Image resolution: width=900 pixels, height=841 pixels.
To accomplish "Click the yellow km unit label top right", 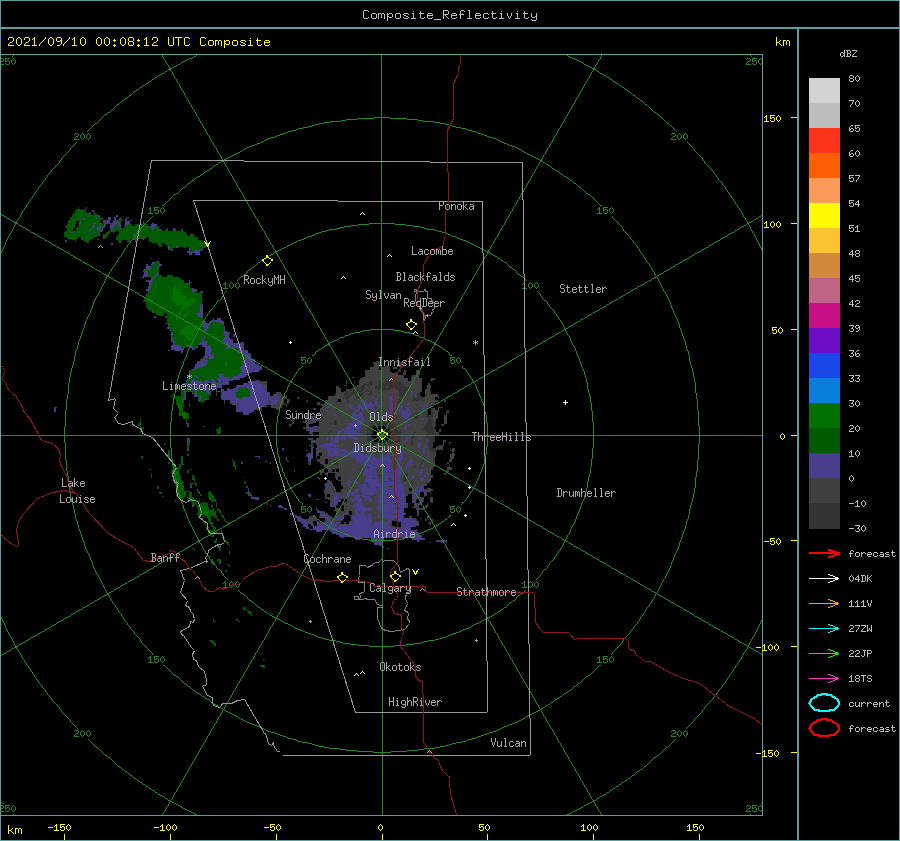I will coord(782,42).
